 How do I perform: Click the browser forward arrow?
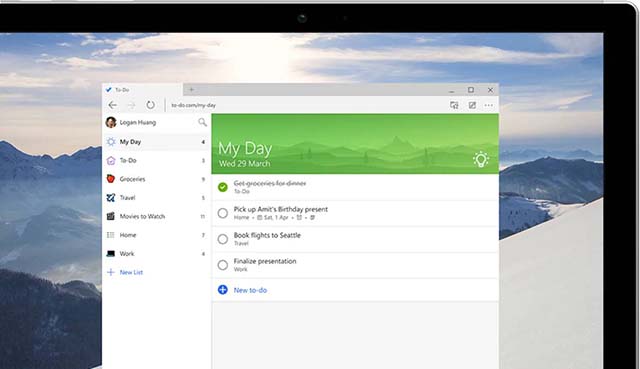point(131,105)
